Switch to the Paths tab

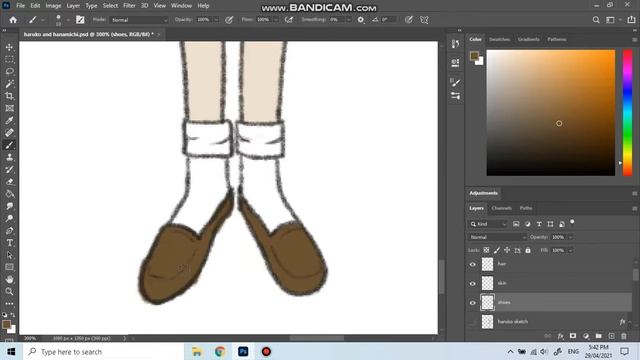[x=526, y=208]
